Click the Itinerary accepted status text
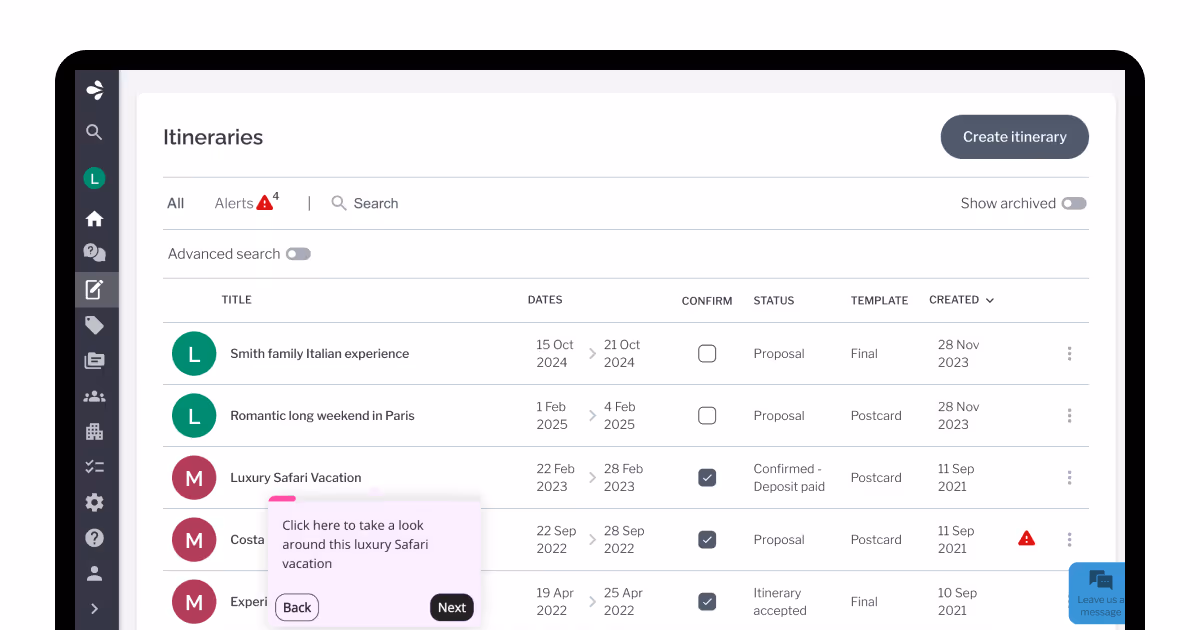This screenshot has width=1200, height=630. coord(780,602)
